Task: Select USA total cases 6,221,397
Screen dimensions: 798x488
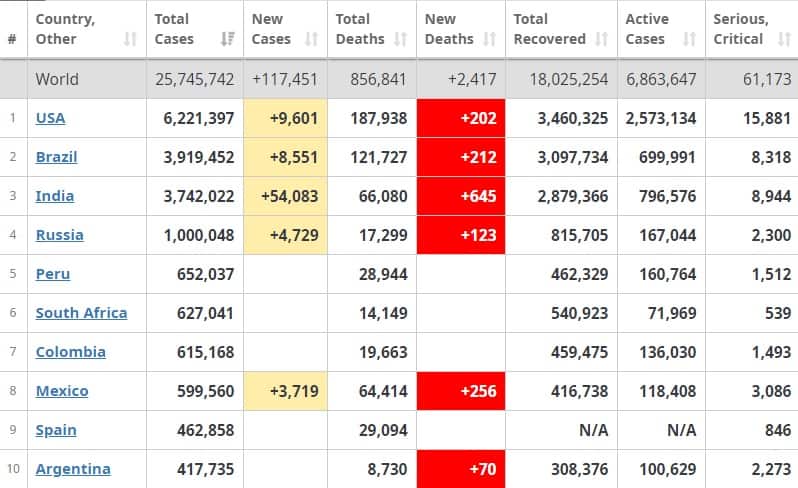Action: pos(199,118)
